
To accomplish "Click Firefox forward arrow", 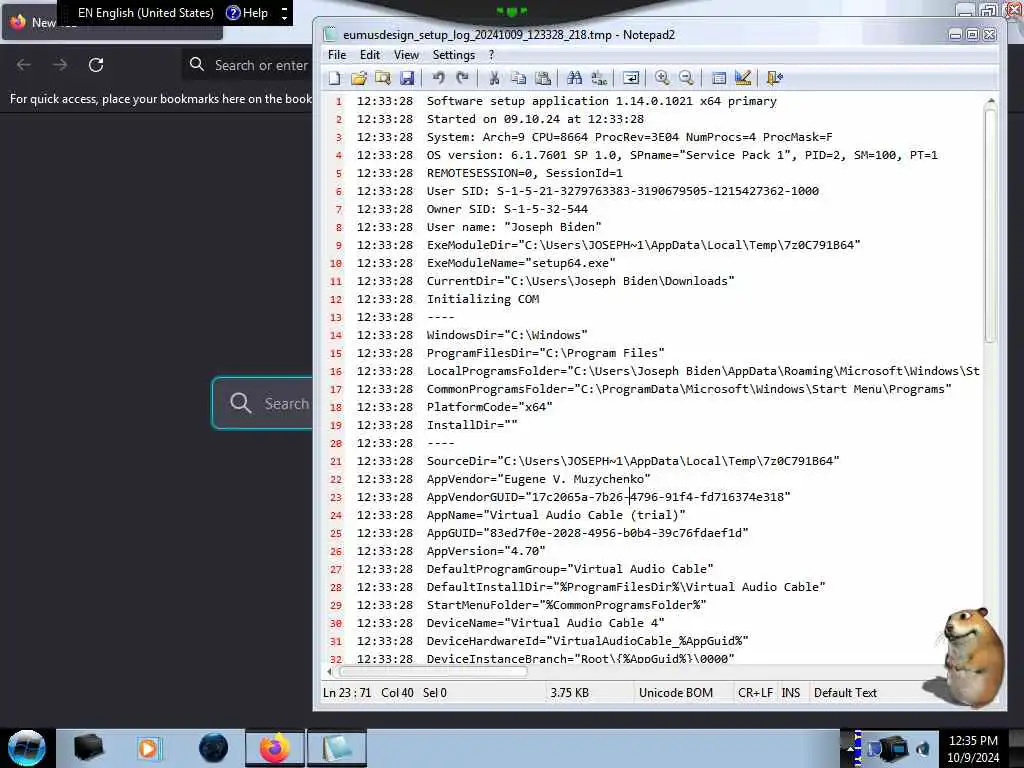I will [x=60, y=65].
